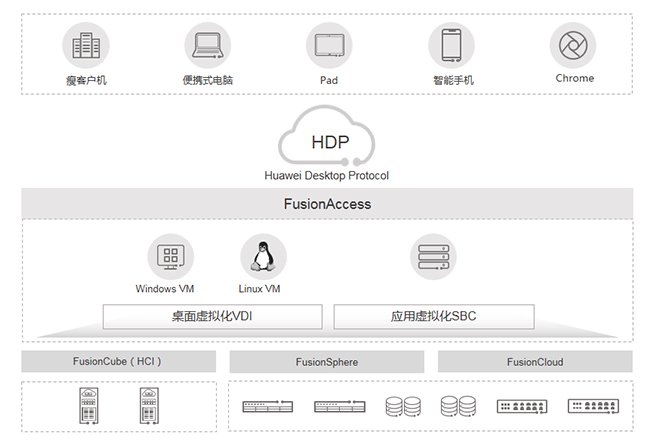
Task: Select the FusionSphere header
Action: [x=327, y=362]
